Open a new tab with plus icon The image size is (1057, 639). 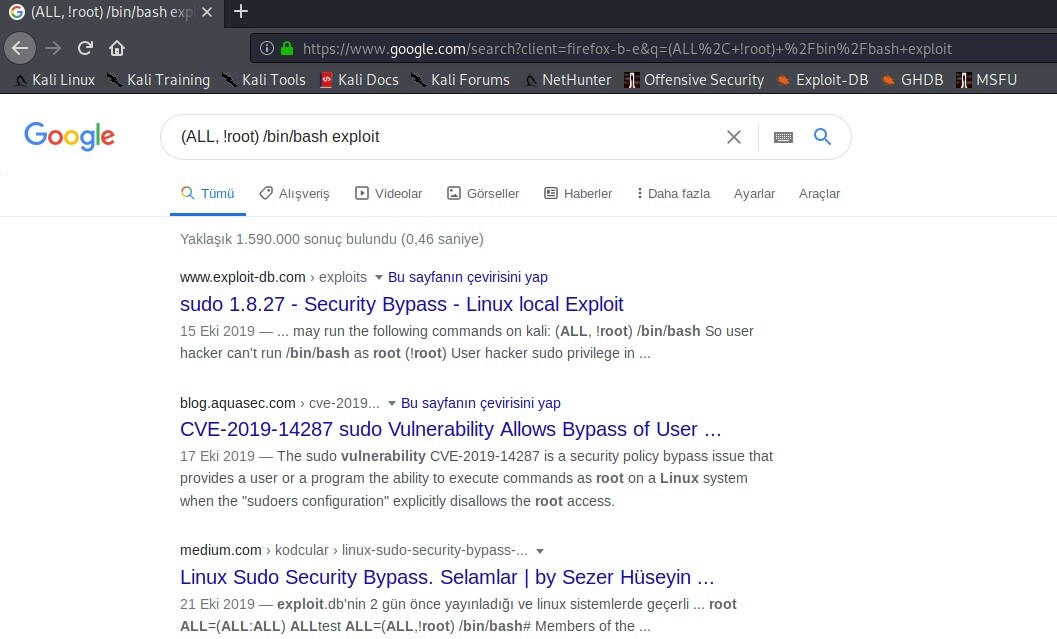pos(240,12)
